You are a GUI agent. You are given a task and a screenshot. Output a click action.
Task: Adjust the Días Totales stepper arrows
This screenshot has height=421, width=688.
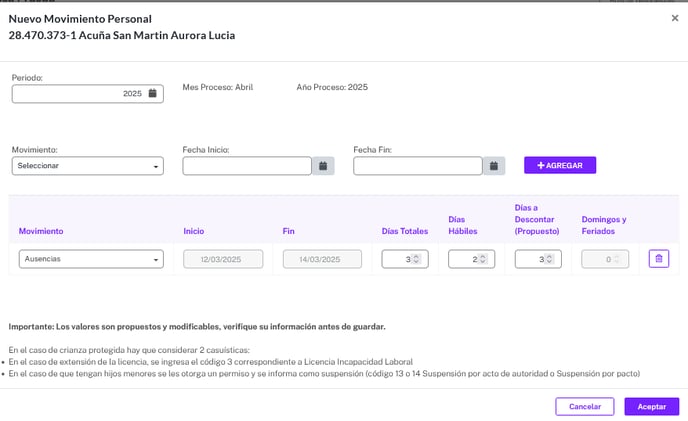tap(416, 259)
